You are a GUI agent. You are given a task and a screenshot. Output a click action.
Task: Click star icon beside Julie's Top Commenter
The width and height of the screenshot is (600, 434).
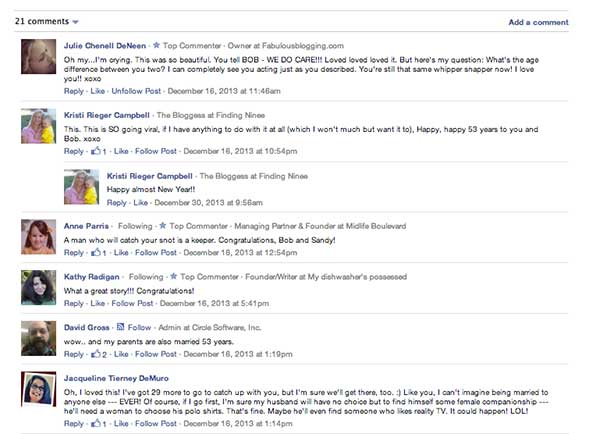click(156, 45)
